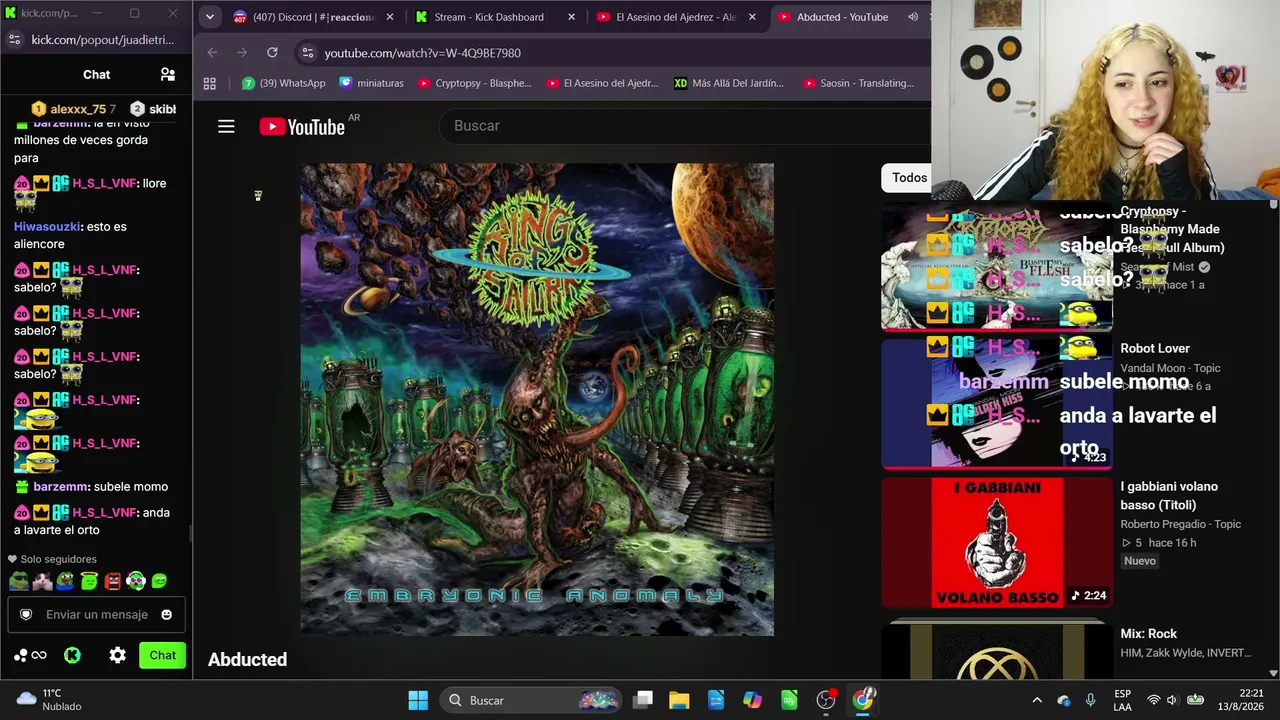Screen dimensions: 1280x720
Task: Click username barzemm next to subele momo
Action: pyautogui.click(x=61, y=487)
